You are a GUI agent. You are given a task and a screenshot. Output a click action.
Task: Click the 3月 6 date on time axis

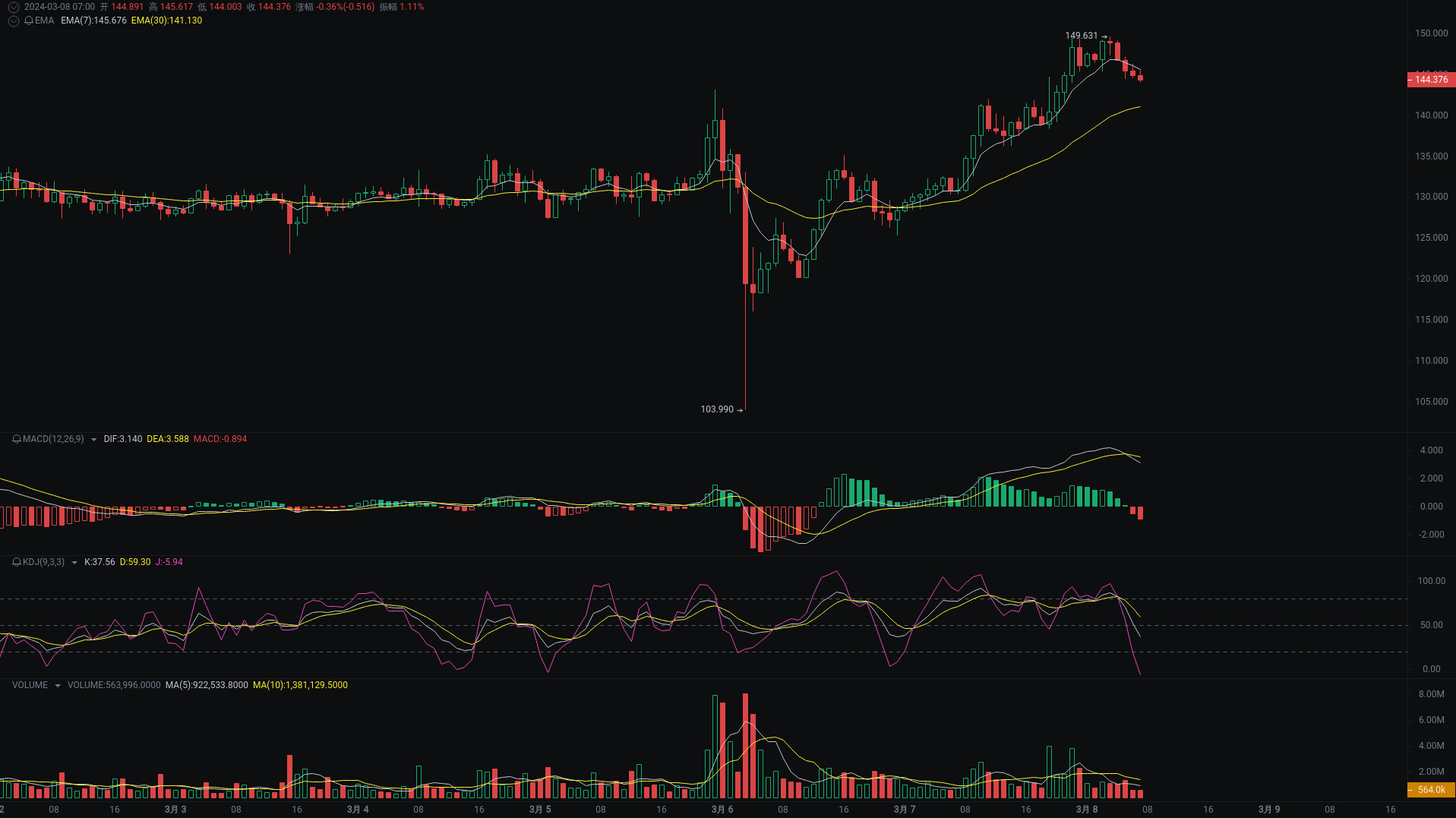pyautogui.click(x=722, y=810)
